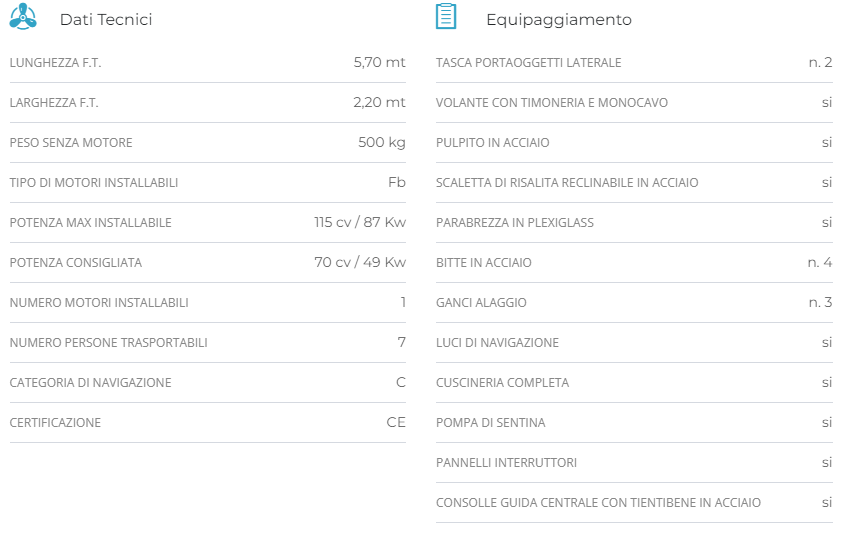Click the CATEGORIA DI NAVIGAZIONE label

[x=90, y=383]
